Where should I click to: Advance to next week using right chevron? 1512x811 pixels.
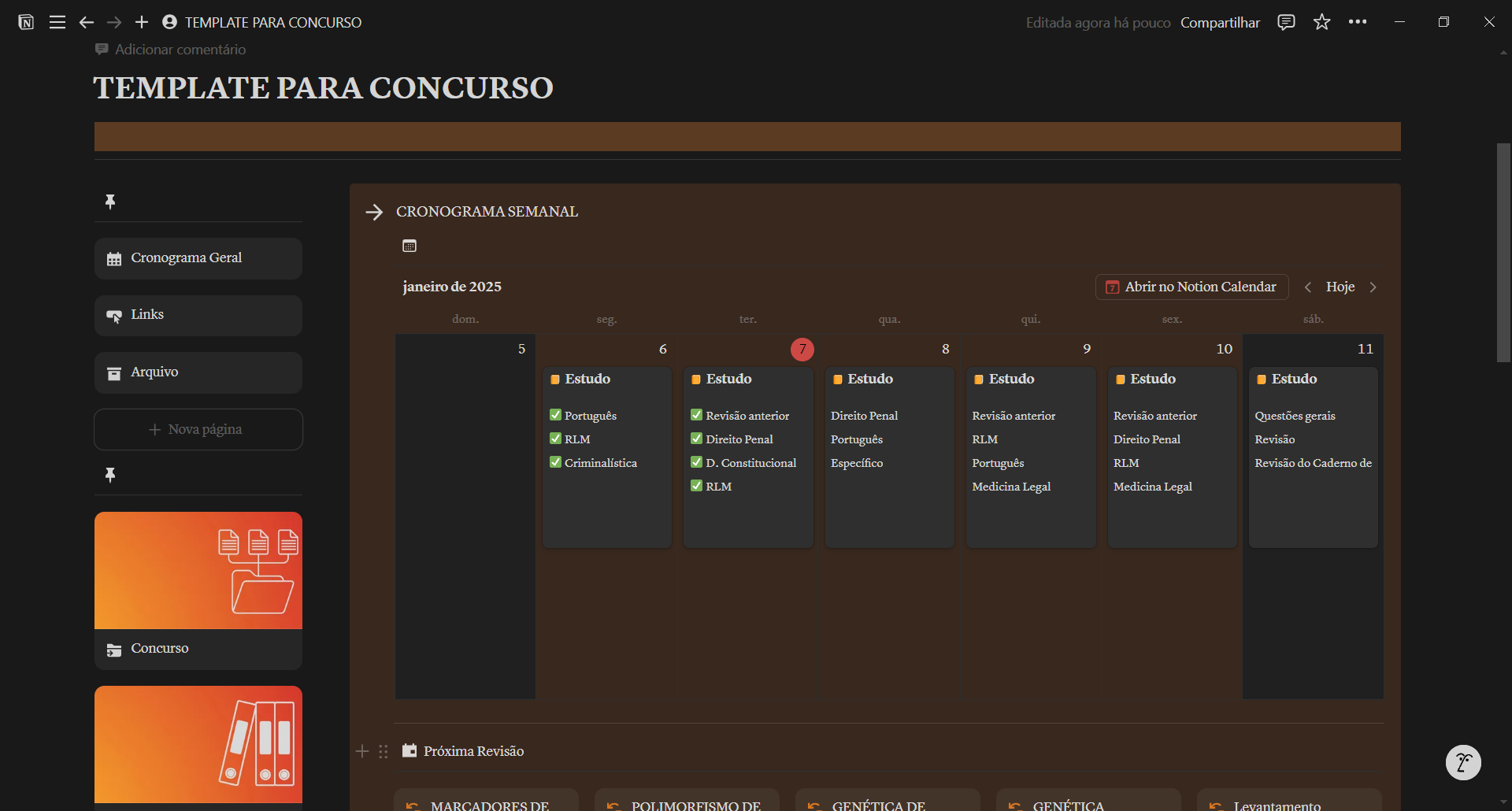point(1373,287)
